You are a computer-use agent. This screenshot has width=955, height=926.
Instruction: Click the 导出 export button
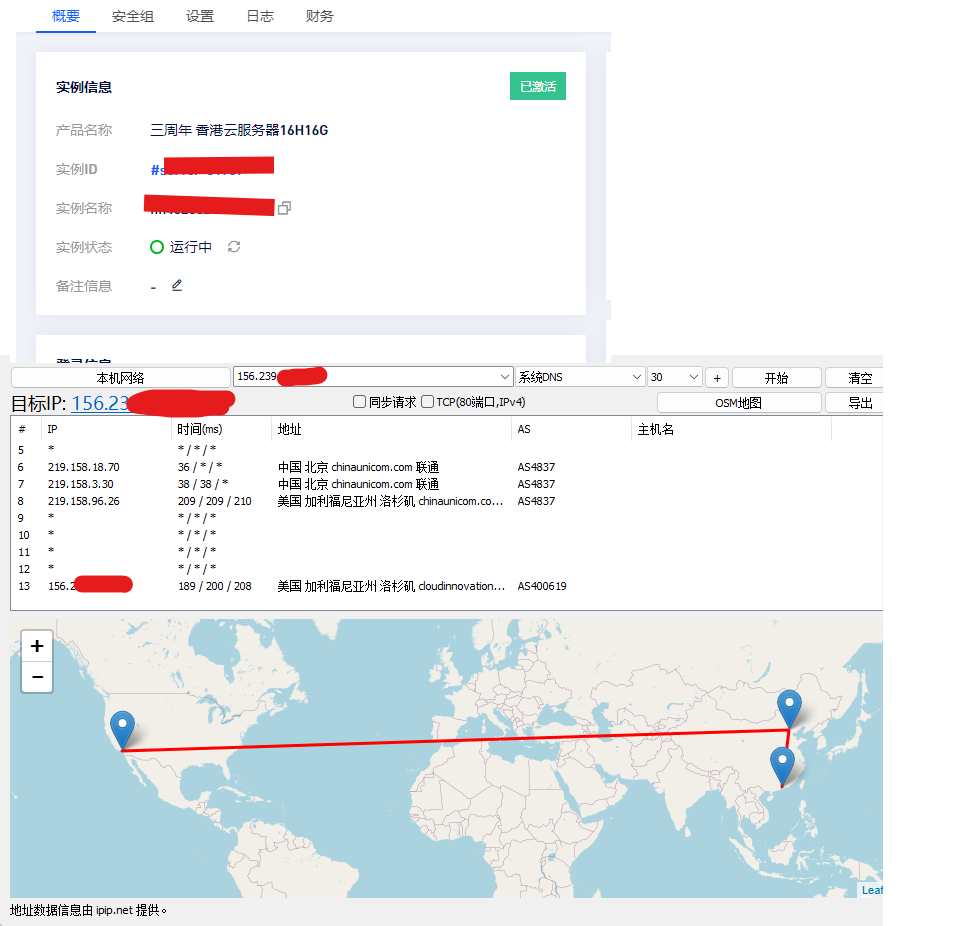tap(859, 403)
